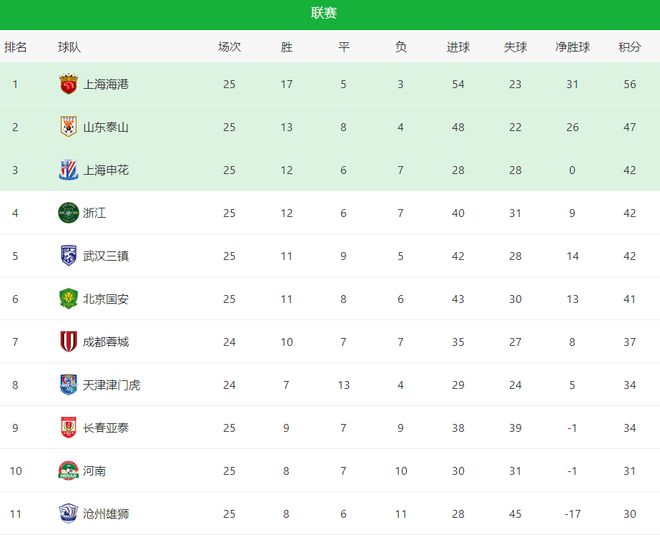Image resolution: width=660 pixels, height=535 pixels.
Task: Select the 沧州雄狮 table row points cell
Action: (x=630, y=514)
